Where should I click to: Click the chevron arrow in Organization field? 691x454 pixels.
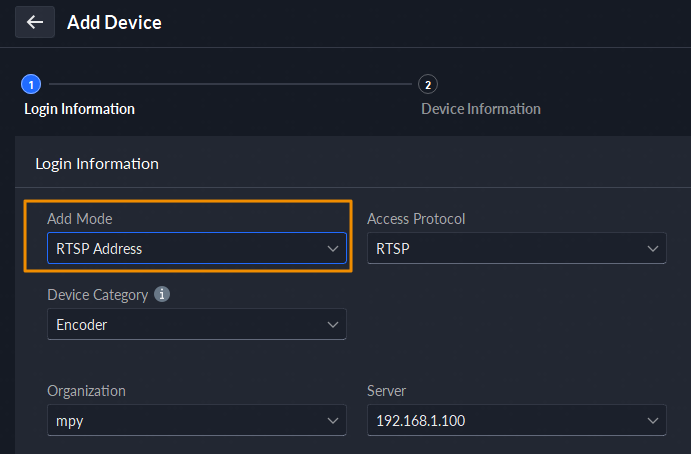pyautogui.click(x=333, y=421)
